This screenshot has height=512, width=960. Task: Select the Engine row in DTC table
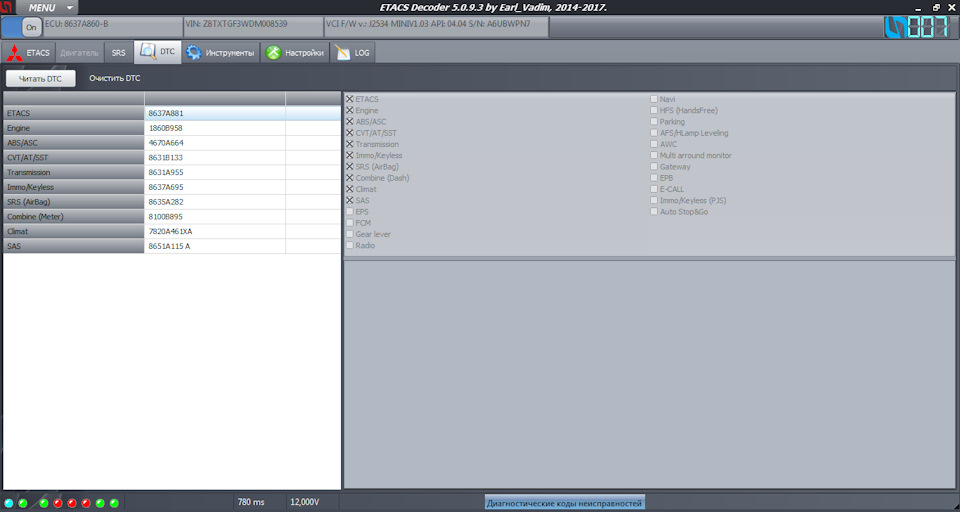click(x=172, y=128)
